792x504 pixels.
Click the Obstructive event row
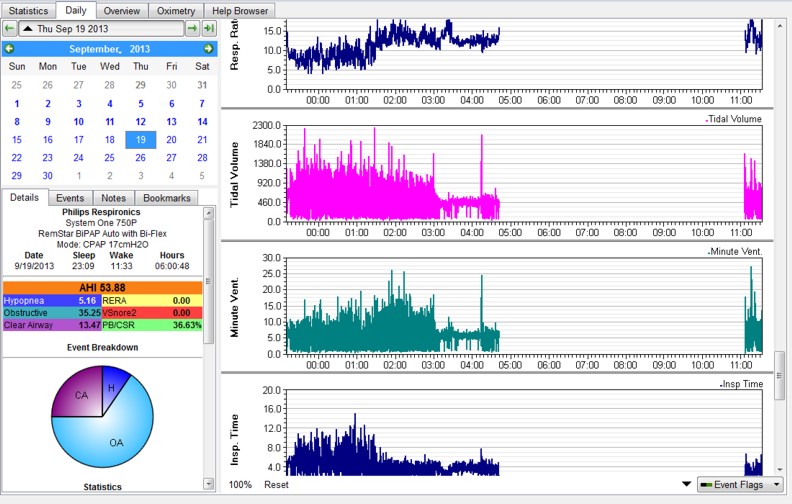[x=50, y=312]
